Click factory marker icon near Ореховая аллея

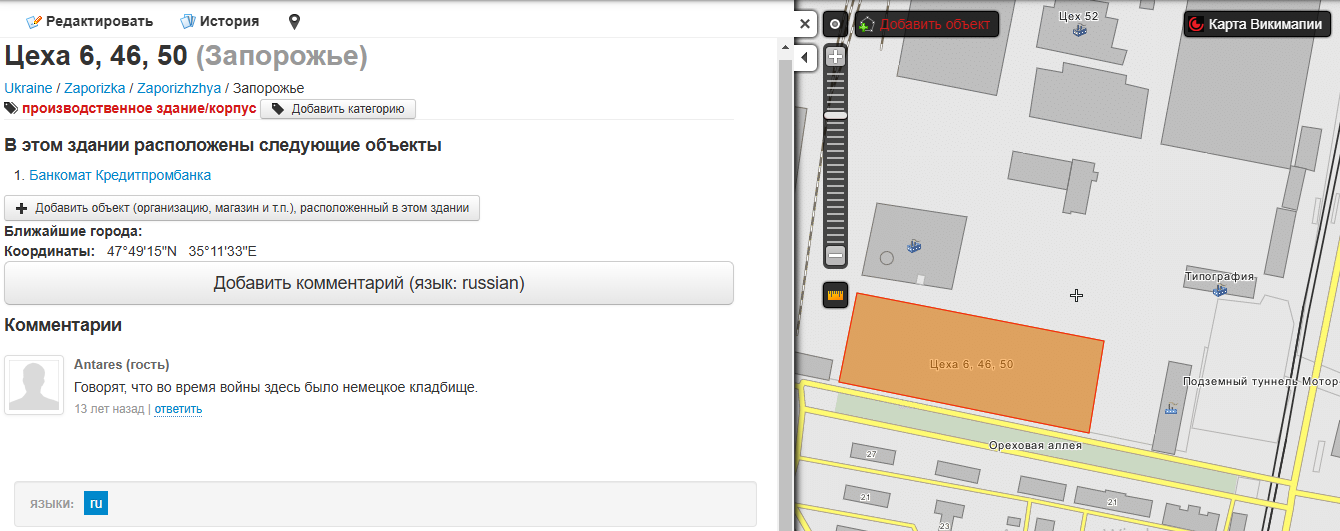[x=1170, y=408]
